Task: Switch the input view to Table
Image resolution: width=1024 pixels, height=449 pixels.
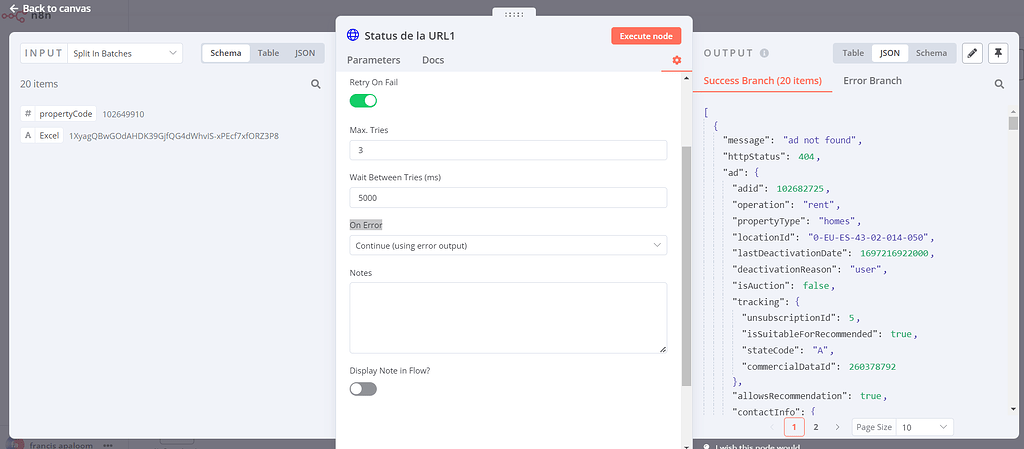Action: [x=268, y=53]
